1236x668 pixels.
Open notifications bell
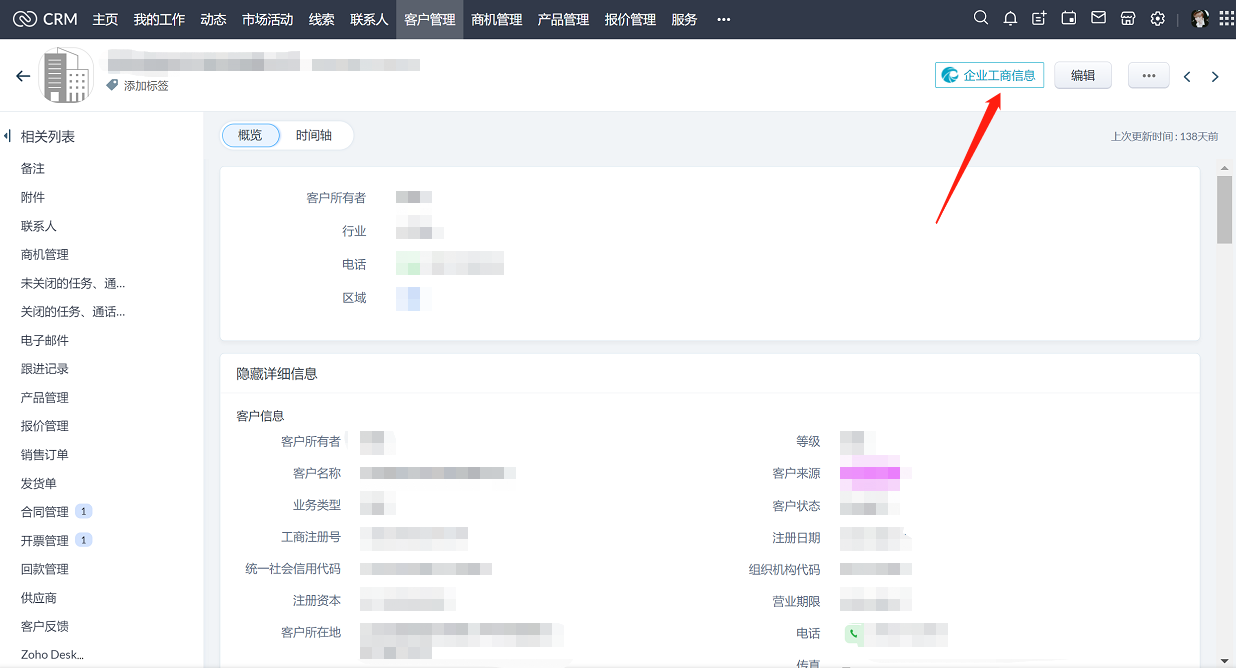pos(1010,19)
